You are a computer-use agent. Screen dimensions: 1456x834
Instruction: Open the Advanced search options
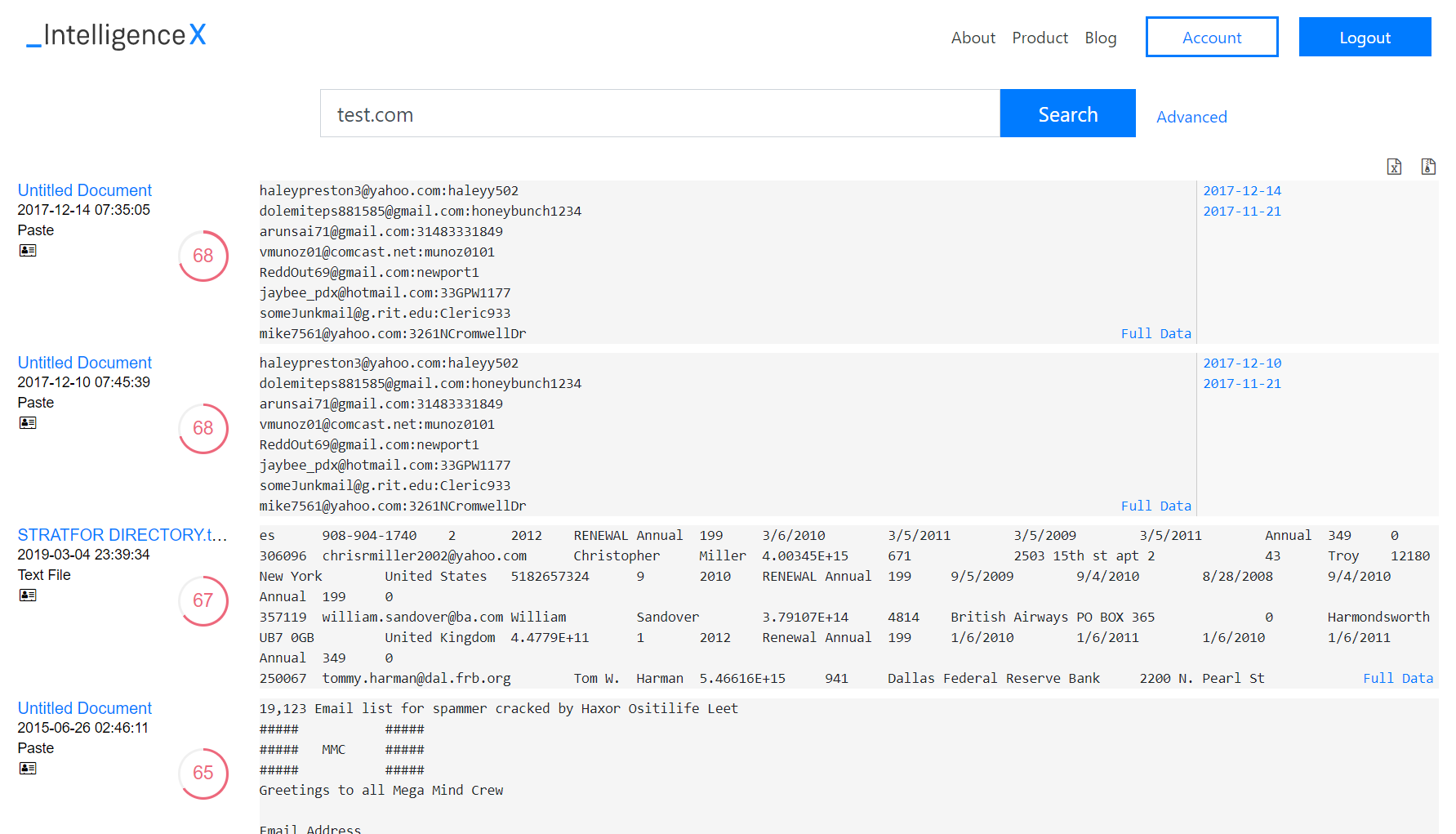tap(1191, 117)
